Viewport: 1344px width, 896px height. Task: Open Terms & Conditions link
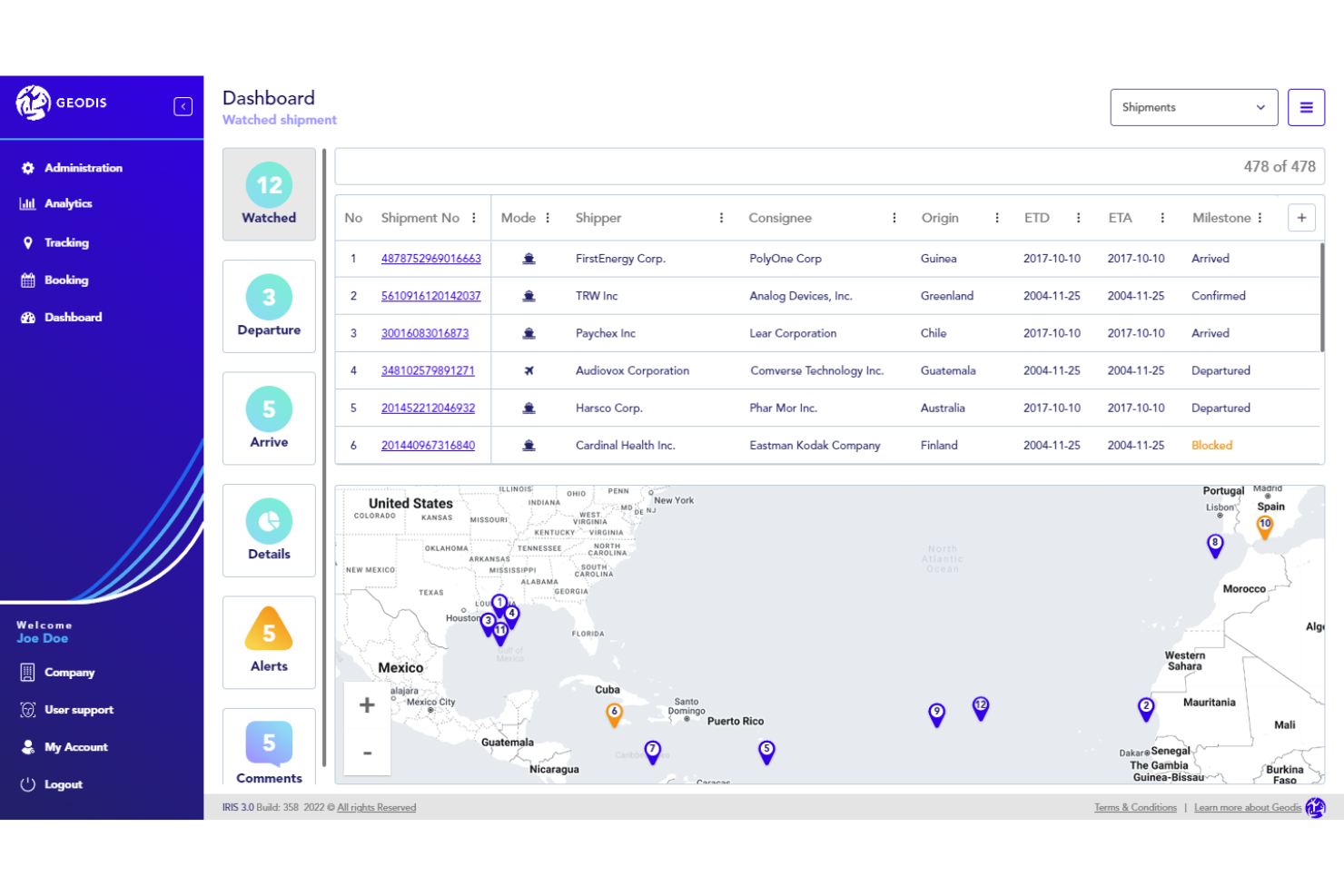[1135, 808]
